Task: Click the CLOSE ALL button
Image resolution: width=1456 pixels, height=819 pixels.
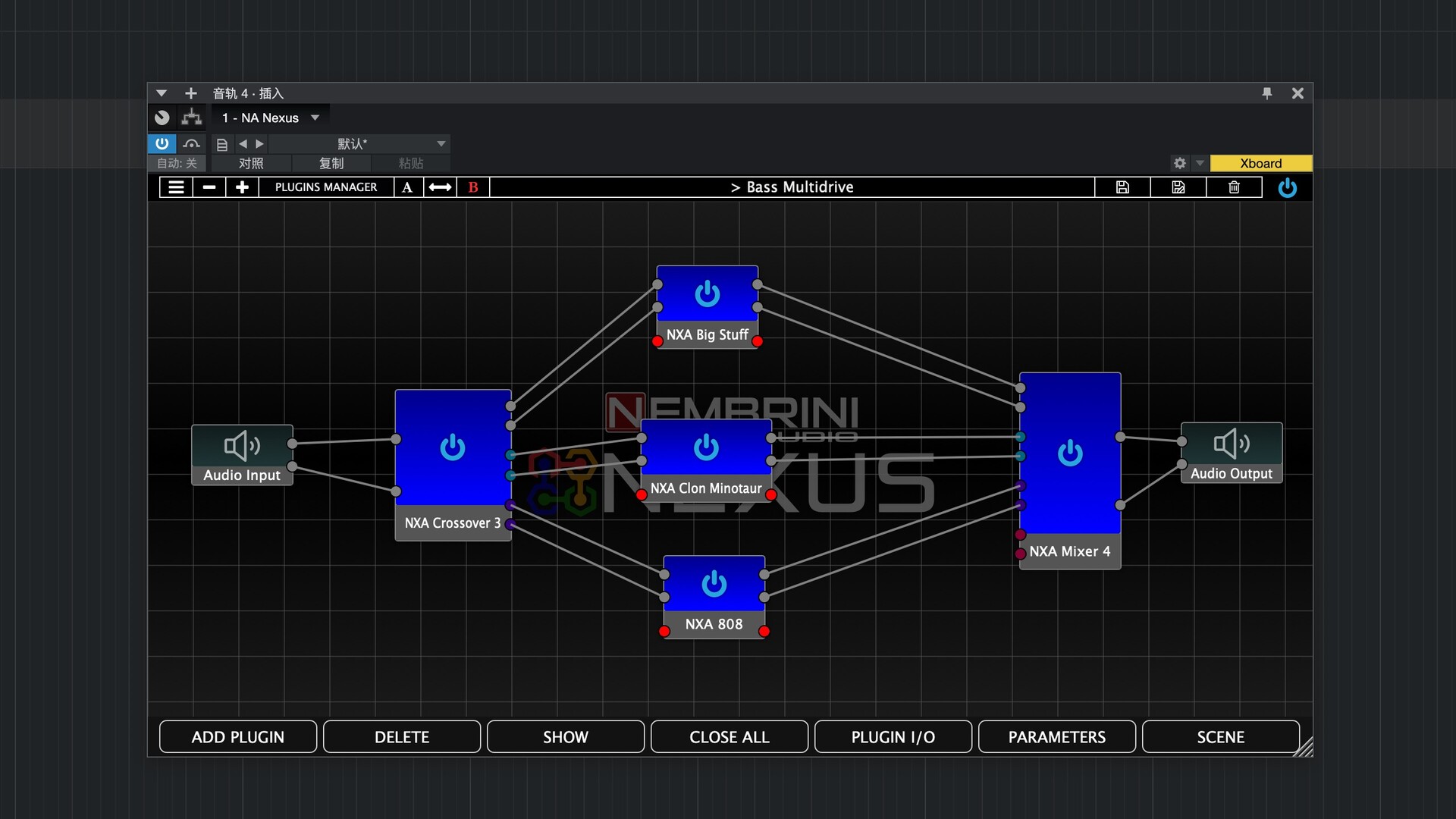Action: tap(730, 737)
